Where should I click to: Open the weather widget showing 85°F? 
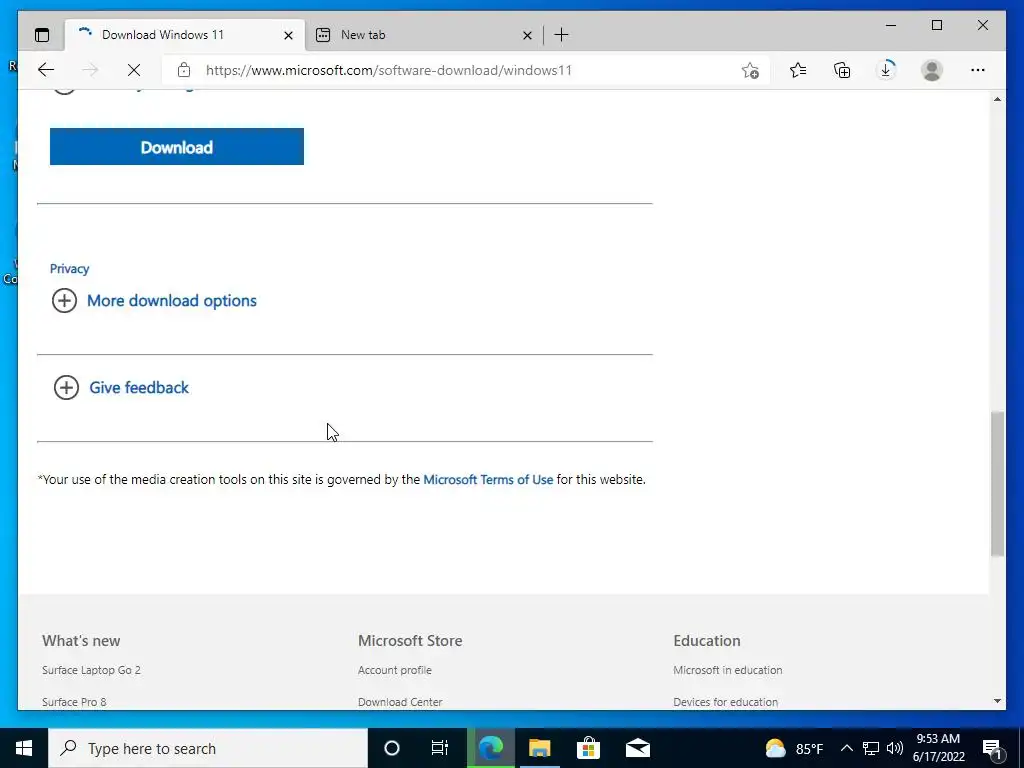[x=793, y=748]
